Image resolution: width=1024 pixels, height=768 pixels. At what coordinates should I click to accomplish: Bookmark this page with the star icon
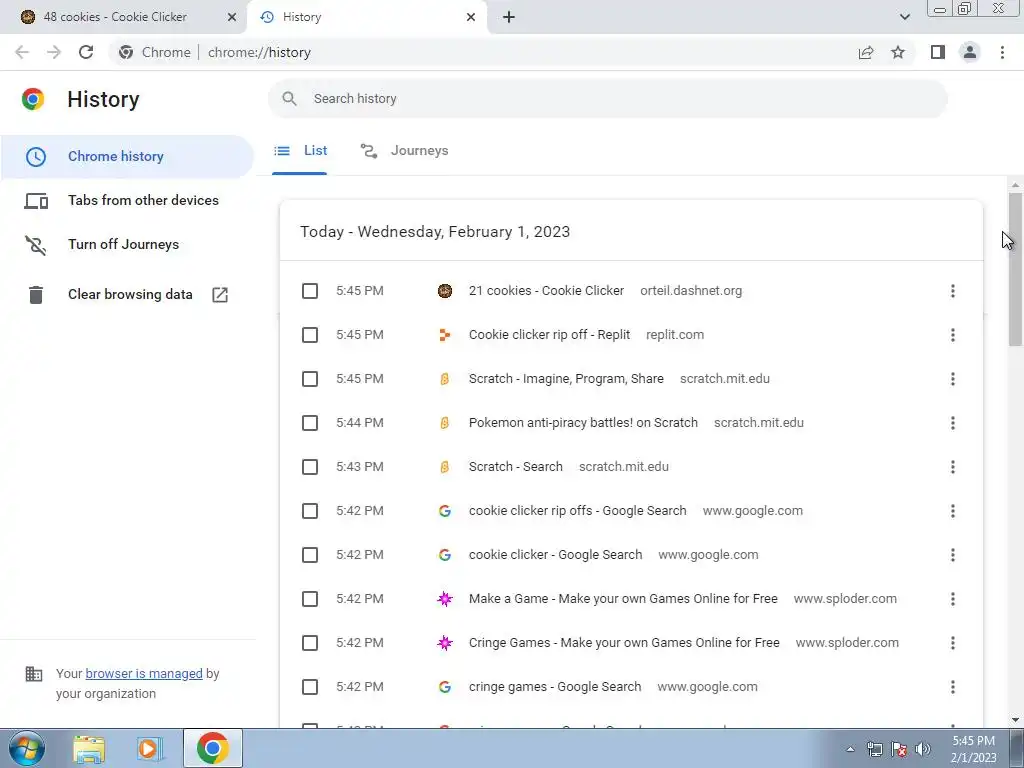point(898,52)
